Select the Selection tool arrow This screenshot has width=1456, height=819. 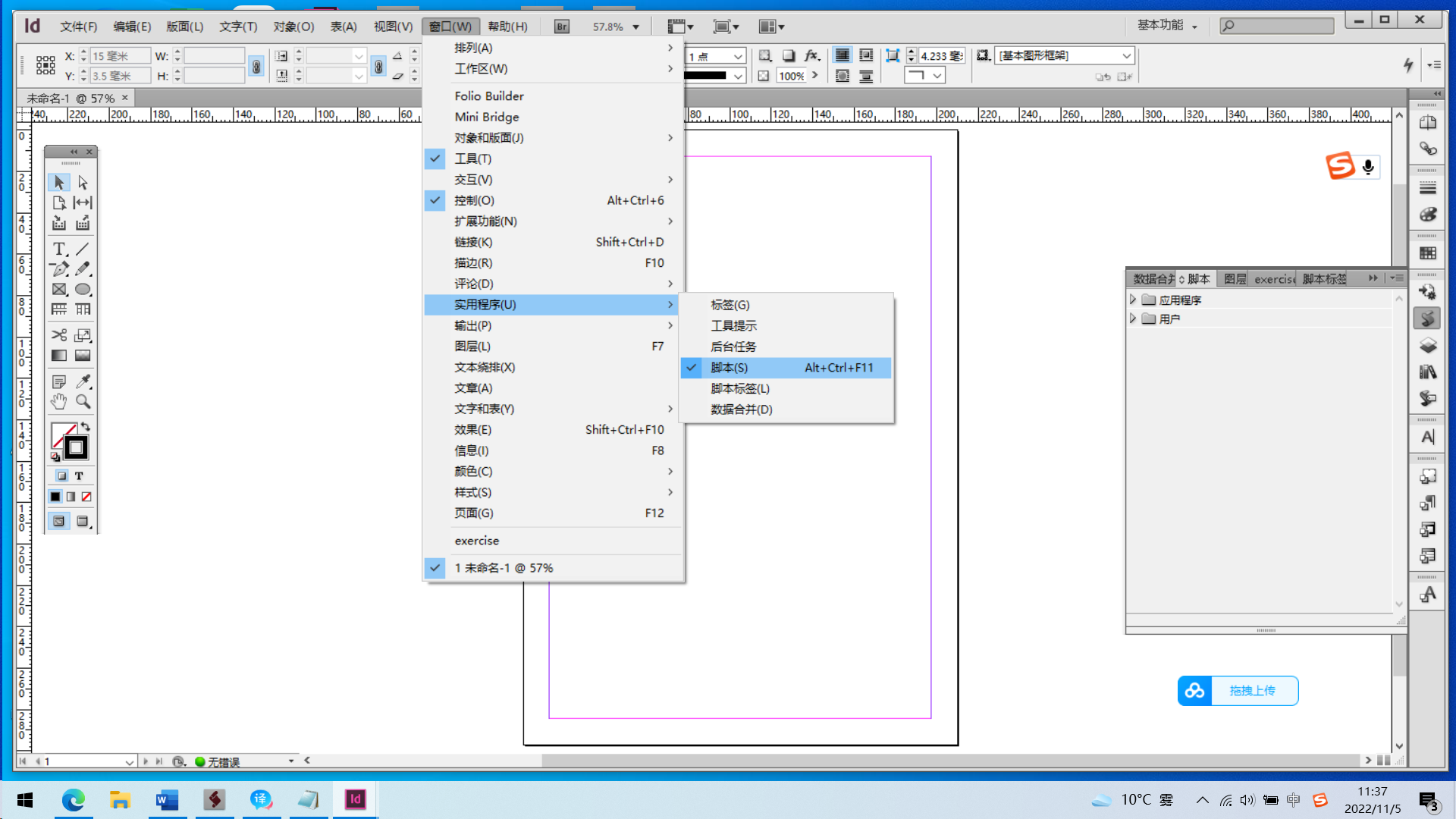point(59,183)
